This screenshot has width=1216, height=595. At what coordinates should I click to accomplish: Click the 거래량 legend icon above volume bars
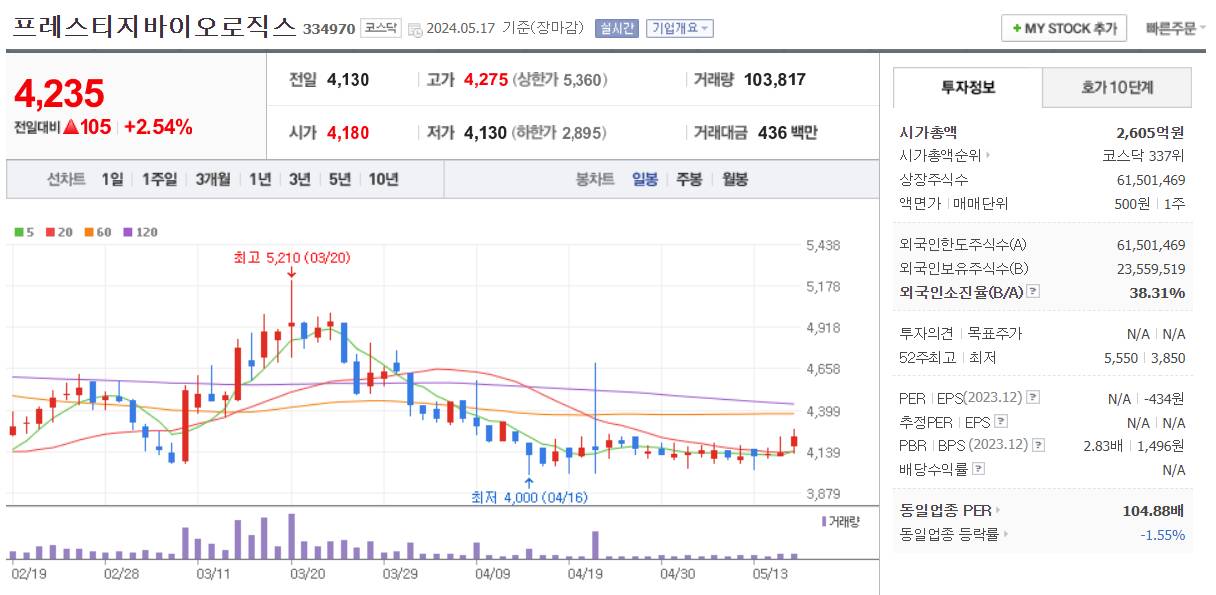click(823, 520)
